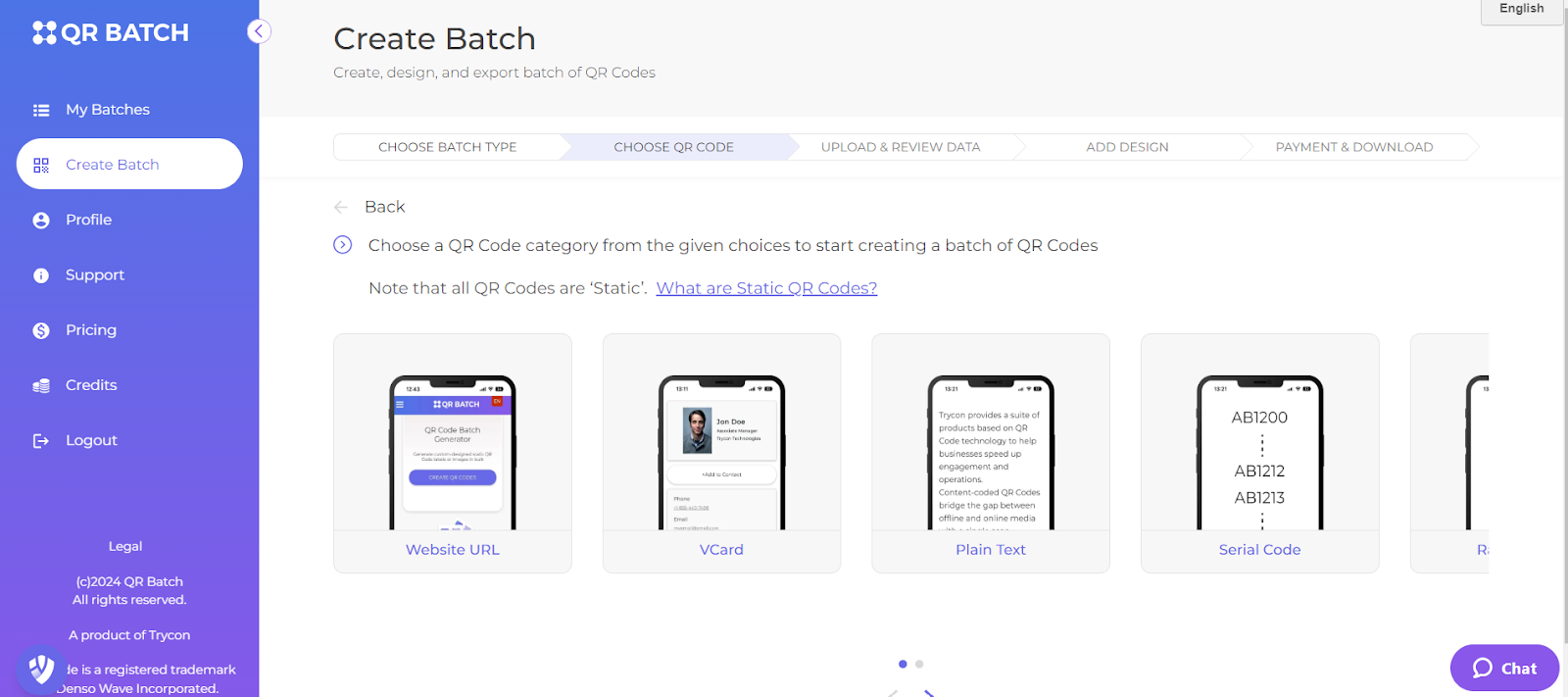This screenshot has height=697, width=1568.
Task: Click the Back arrow icon
Action: click(x=341, y=207)
